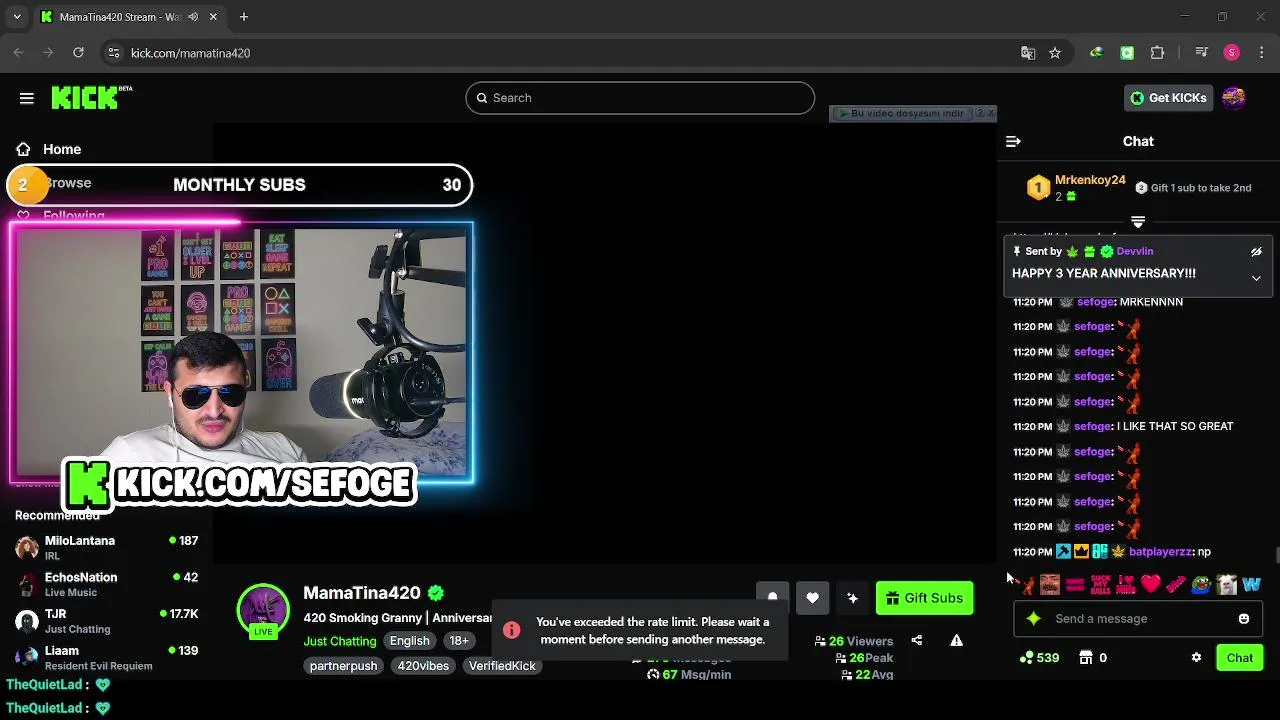Viewport: 1280px width, 720px height.
Task: Select the goat emote
Action: 1226,584
